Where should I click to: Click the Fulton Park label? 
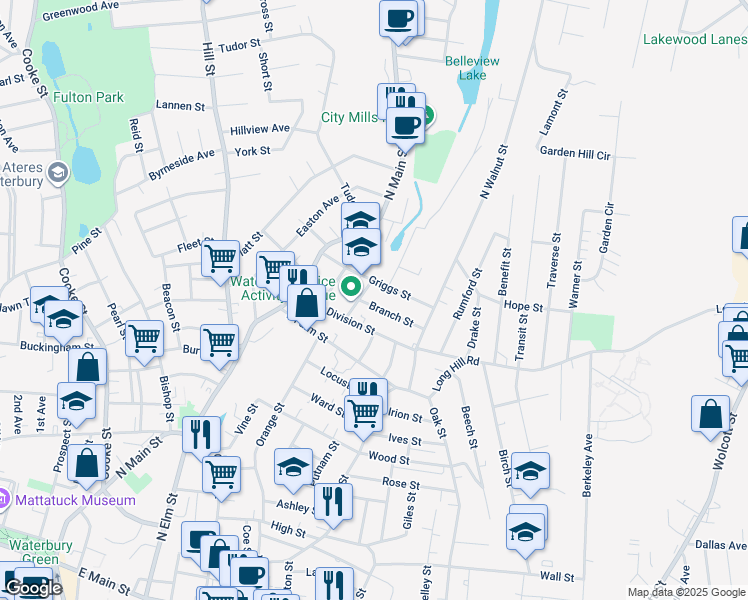pos(88,97)
